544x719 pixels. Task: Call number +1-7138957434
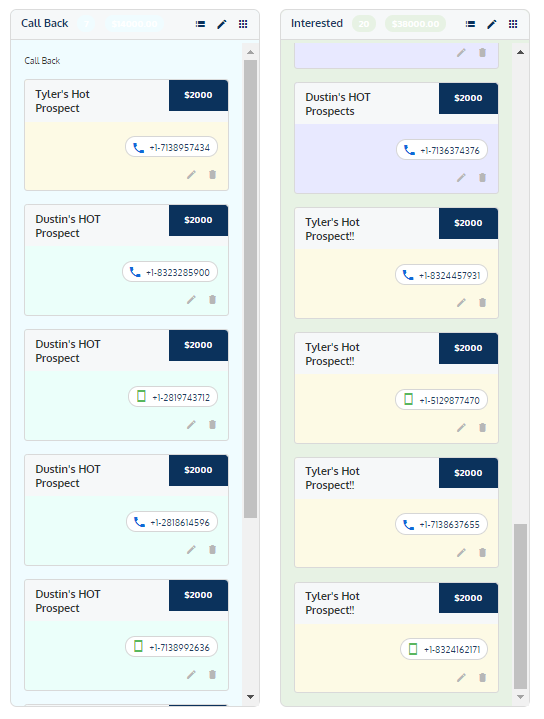point(172,147)
